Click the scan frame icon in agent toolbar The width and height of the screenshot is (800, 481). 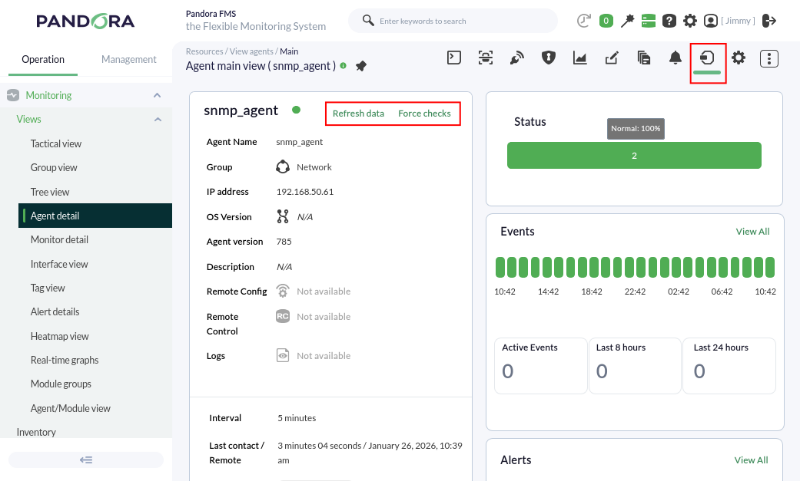[485, 58]
